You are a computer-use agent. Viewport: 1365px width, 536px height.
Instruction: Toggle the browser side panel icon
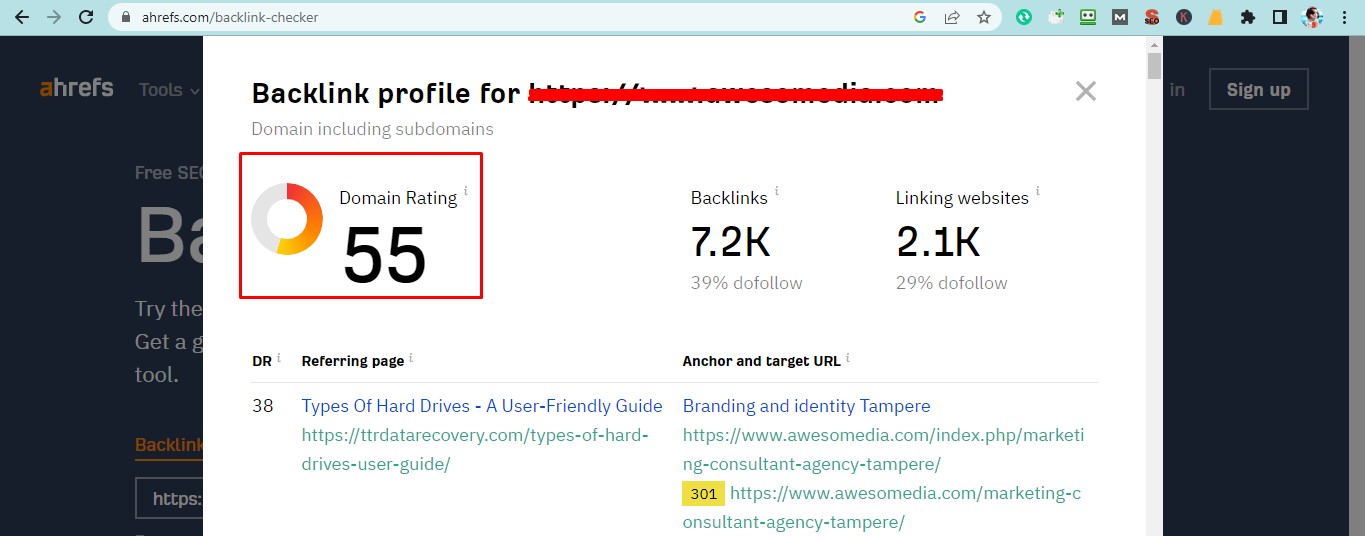tap(1279, 17)
